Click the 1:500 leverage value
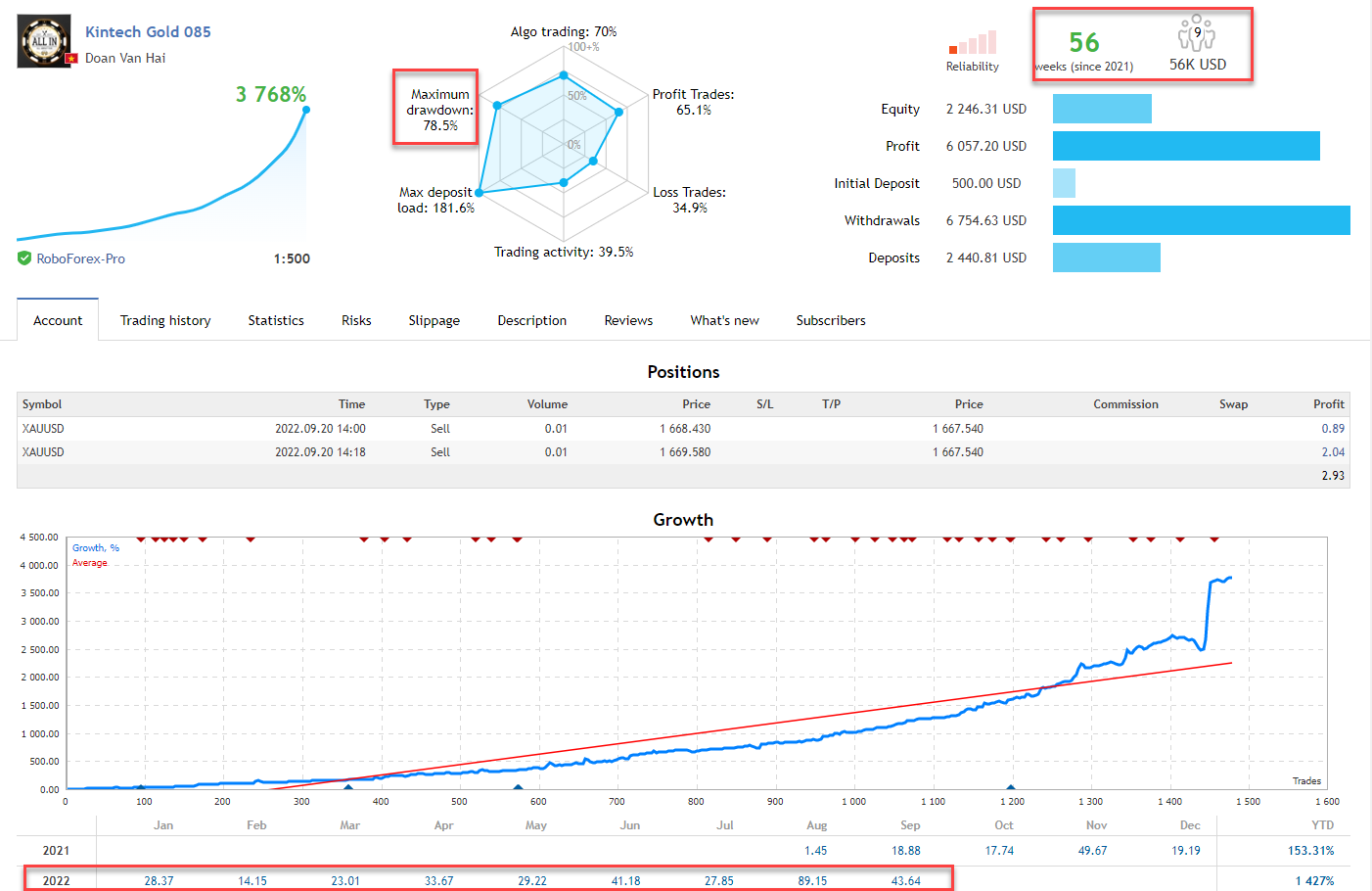Viewport: 1372px width, 891px height. (292, 258)
